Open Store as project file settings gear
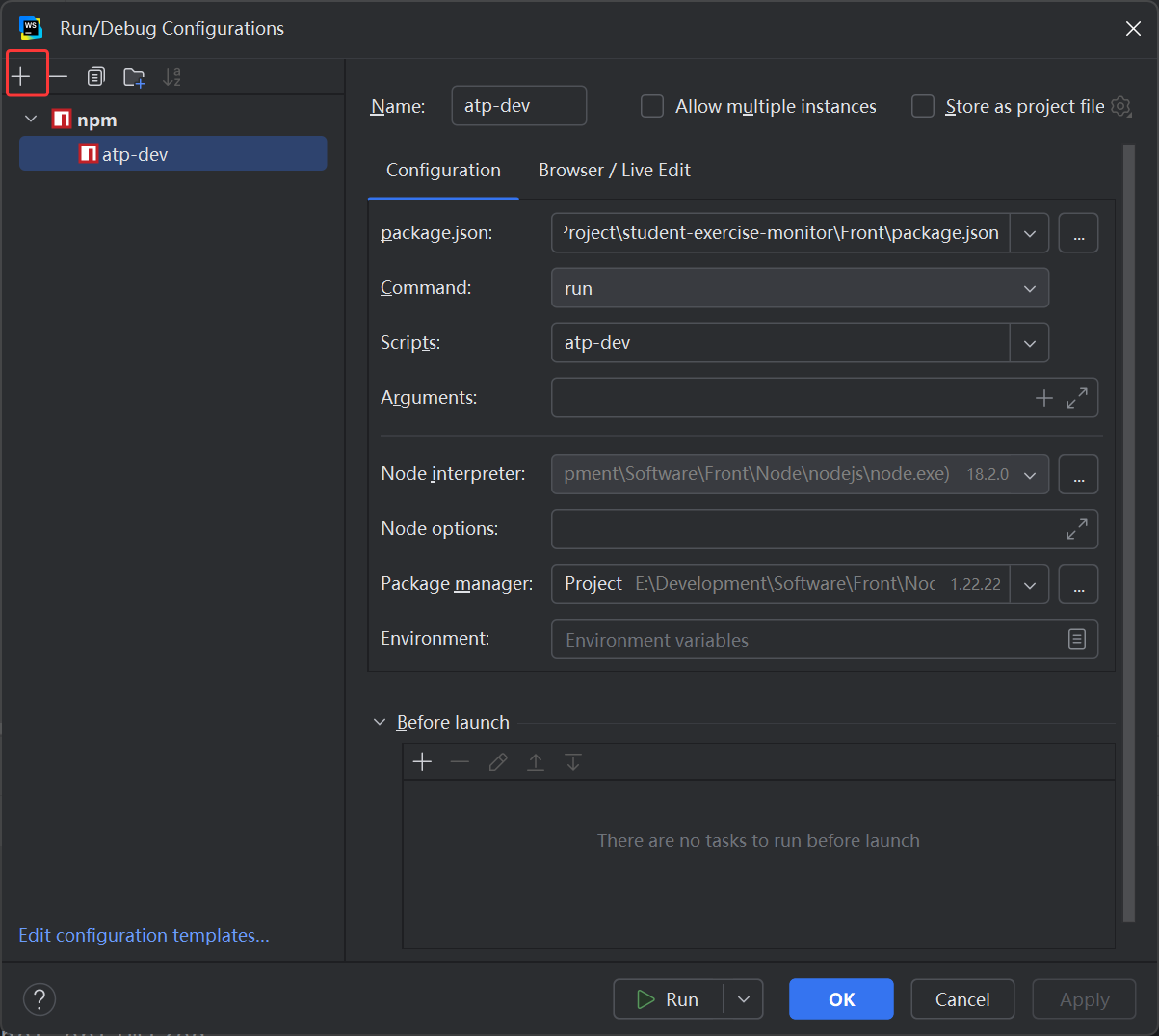This screenshot has width=1159, height=1036. tap(1121, 106)
